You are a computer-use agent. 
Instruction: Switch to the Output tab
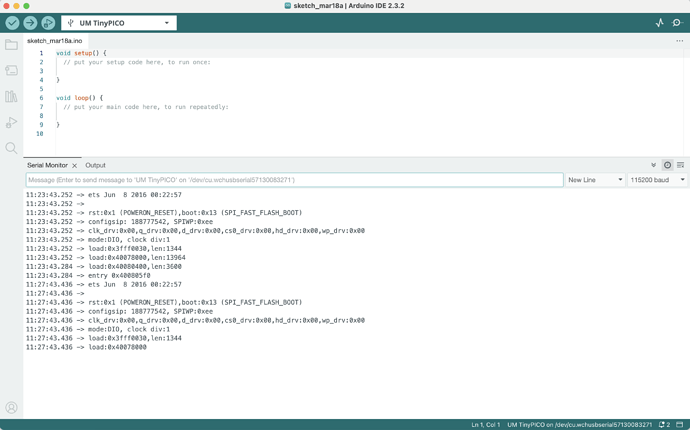coord(95,165)
